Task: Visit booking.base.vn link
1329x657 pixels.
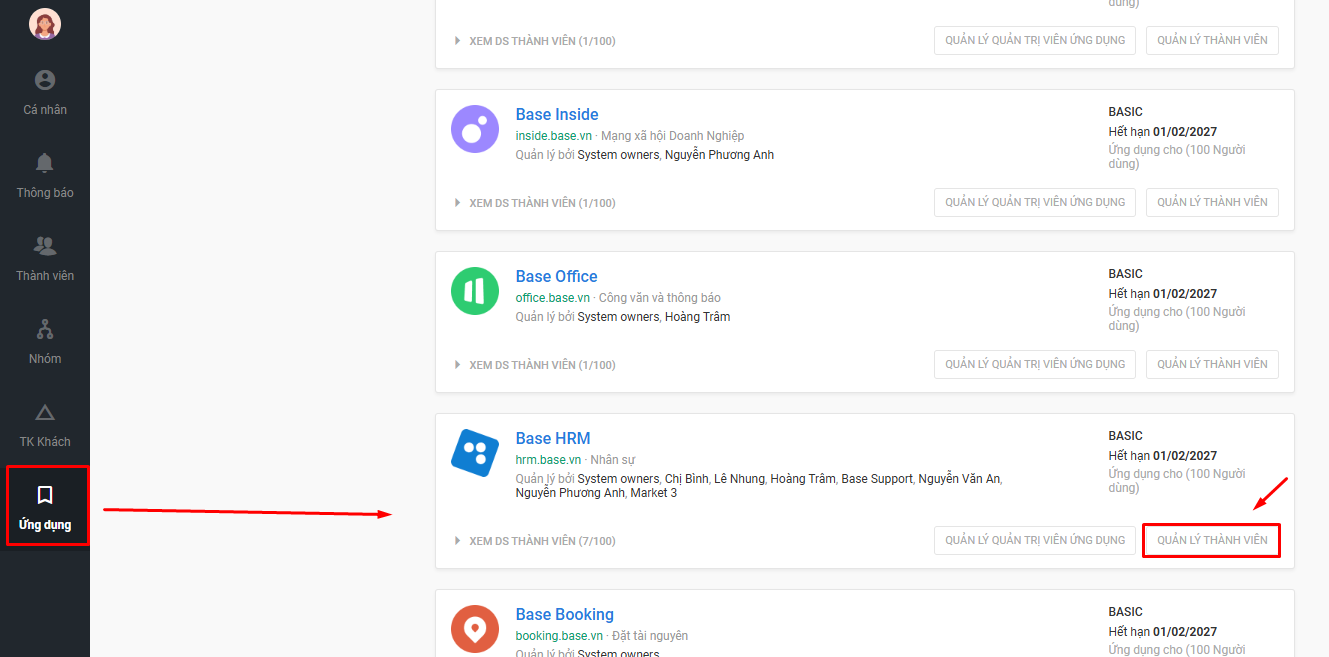Action: (x=560, y=636)
